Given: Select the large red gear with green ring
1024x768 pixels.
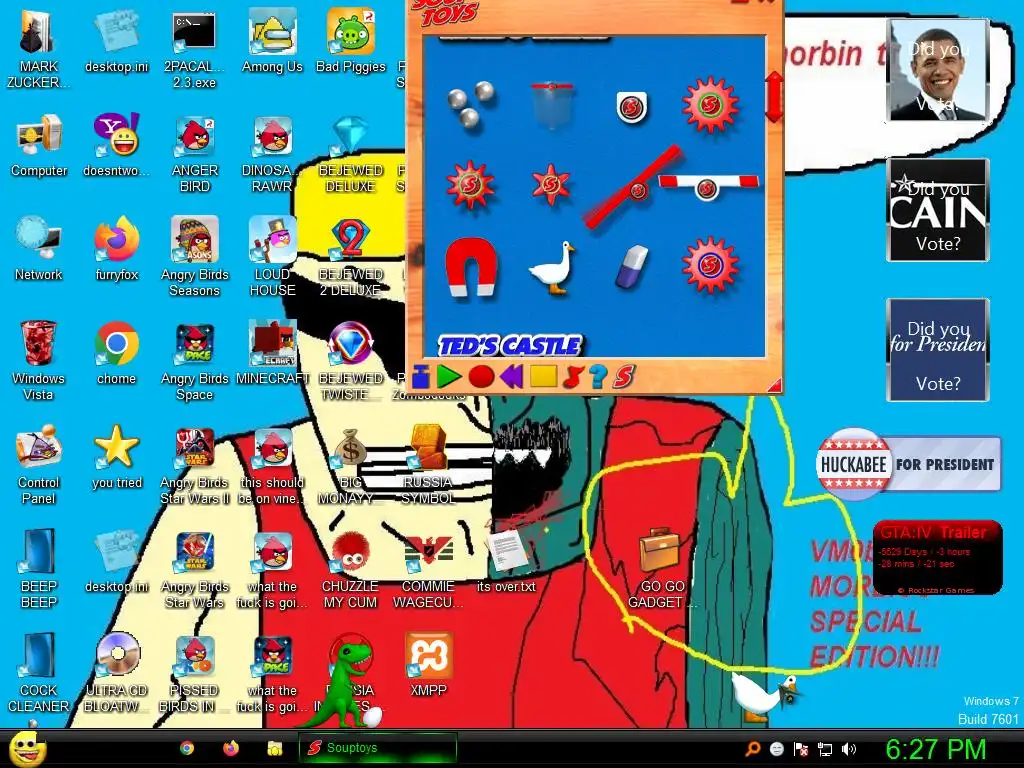Looking at the screenshot, I should click(x=710, y=104).
